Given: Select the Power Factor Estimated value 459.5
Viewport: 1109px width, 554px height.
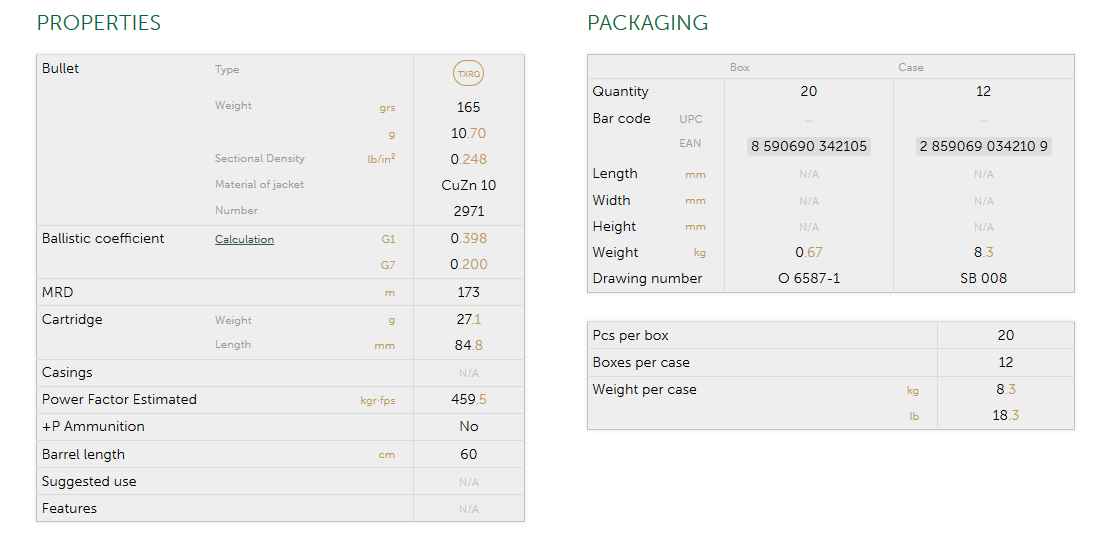Looking at the screenshot, I should (x=468, y=399).
